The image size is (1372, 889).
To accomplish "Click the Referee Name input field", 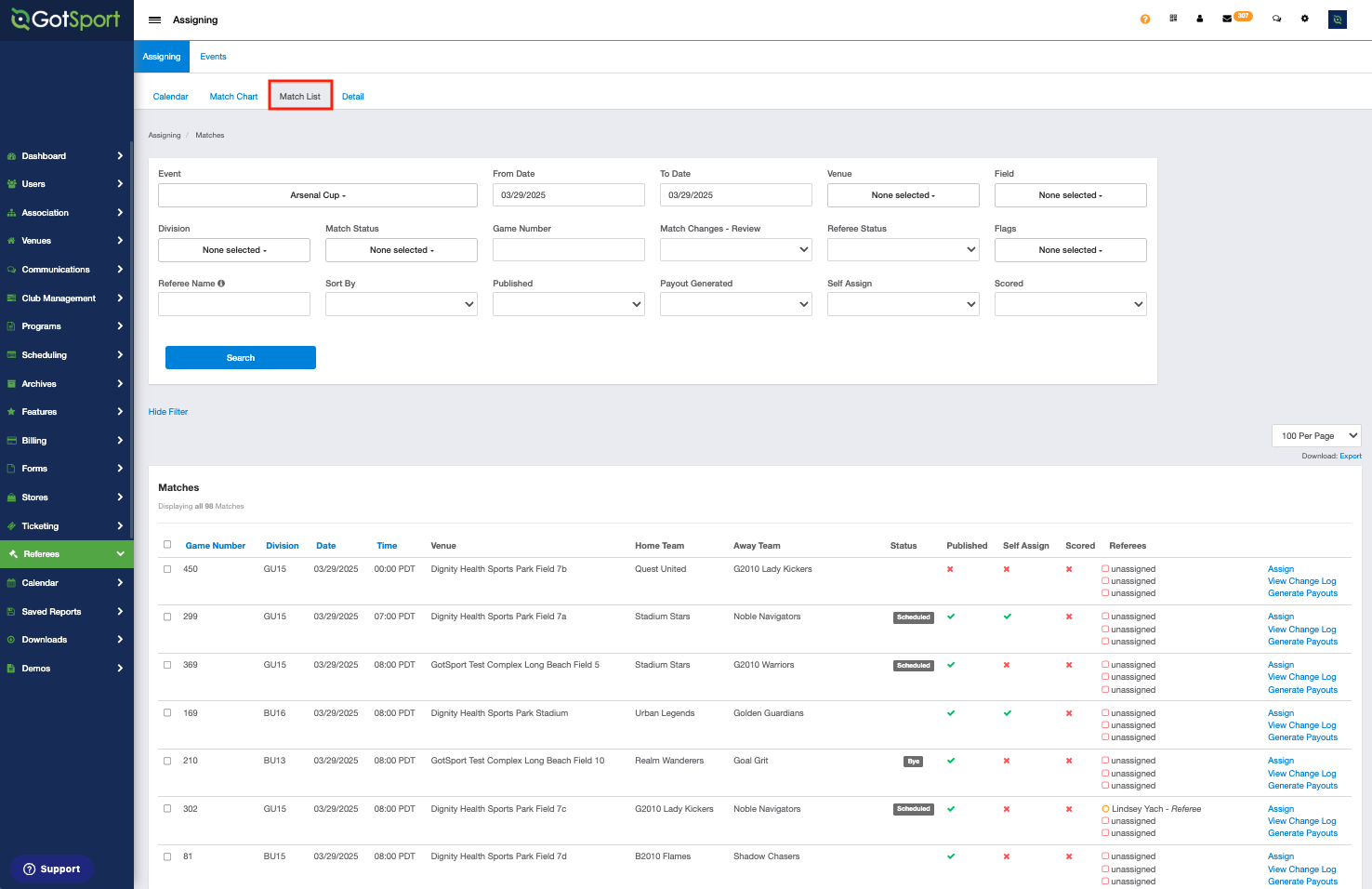I will click(x=234, y=304).
